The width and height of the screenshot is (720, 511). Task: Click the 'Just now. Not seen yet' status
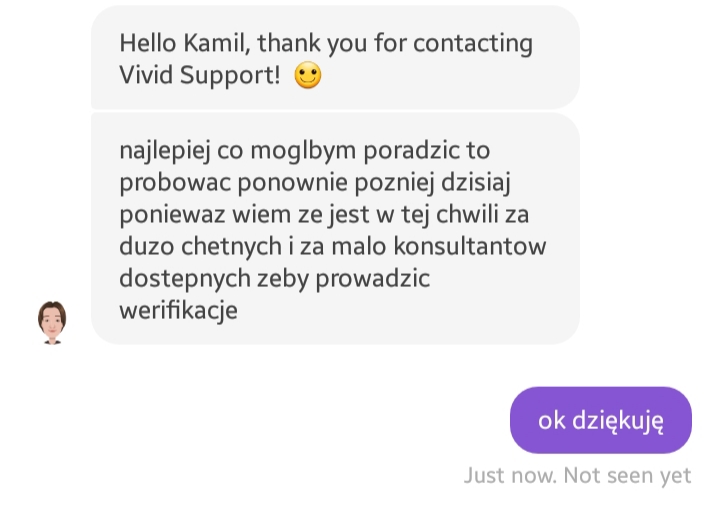[577, 476]
